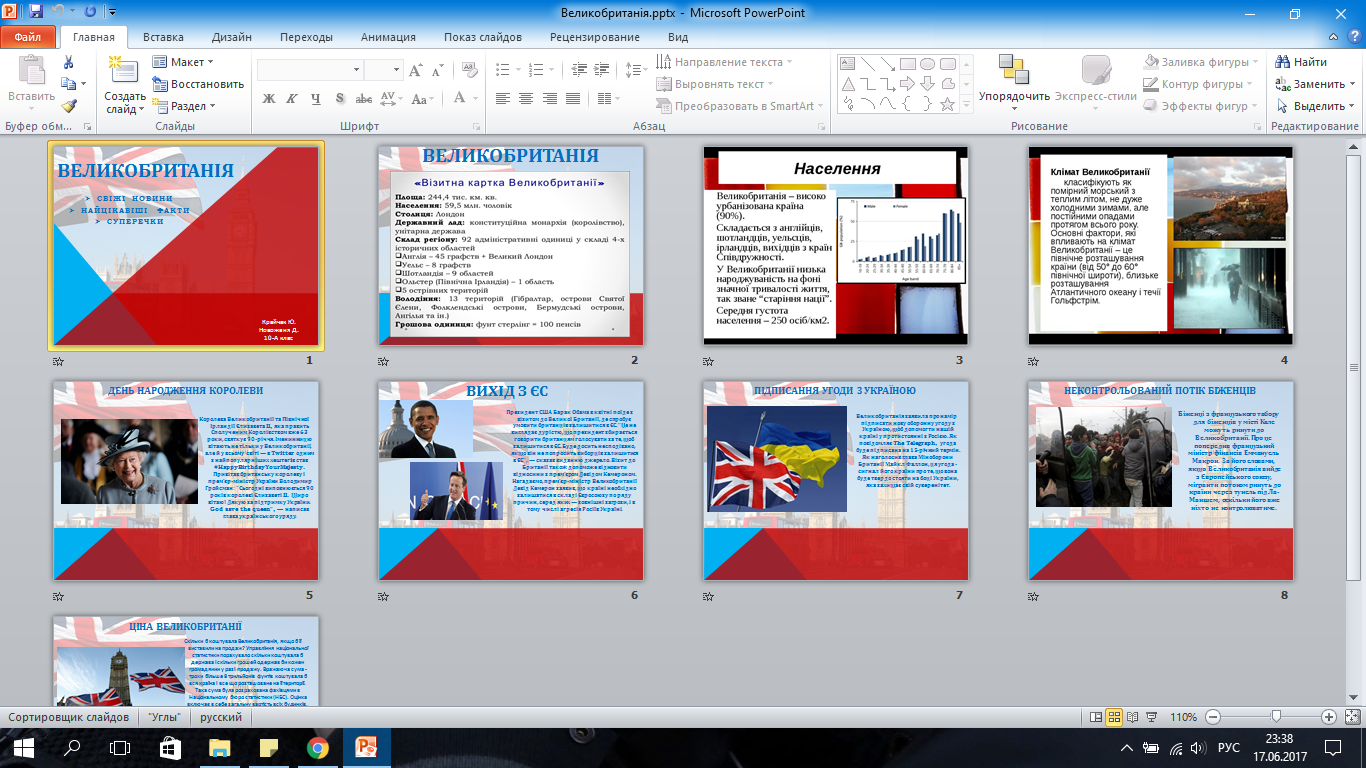Image resolution: width=1366 pixels, height=768 pixels.
Task: Switch to the Вставка tab
Action: [x=163, y=37]
